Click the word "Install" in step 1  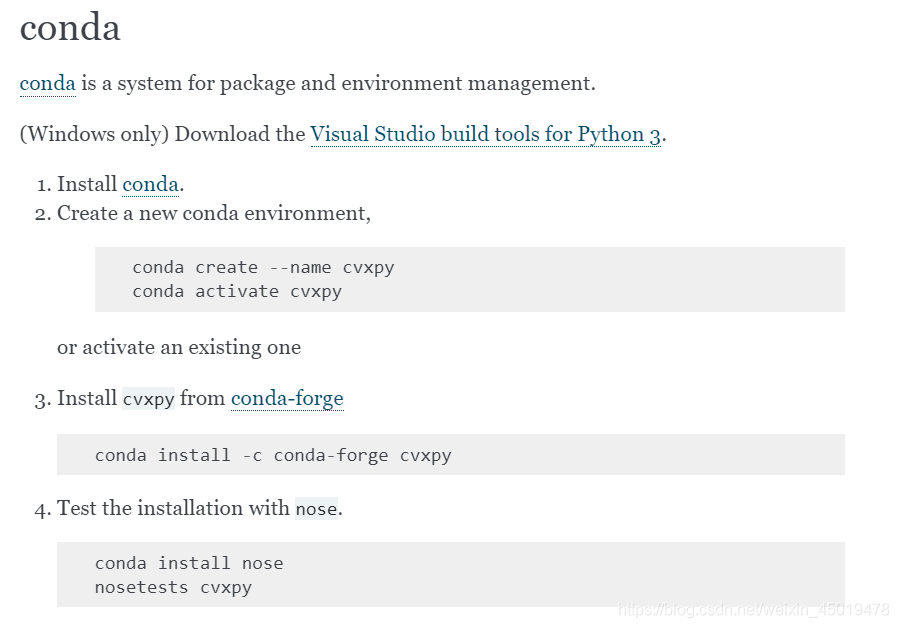87,184
